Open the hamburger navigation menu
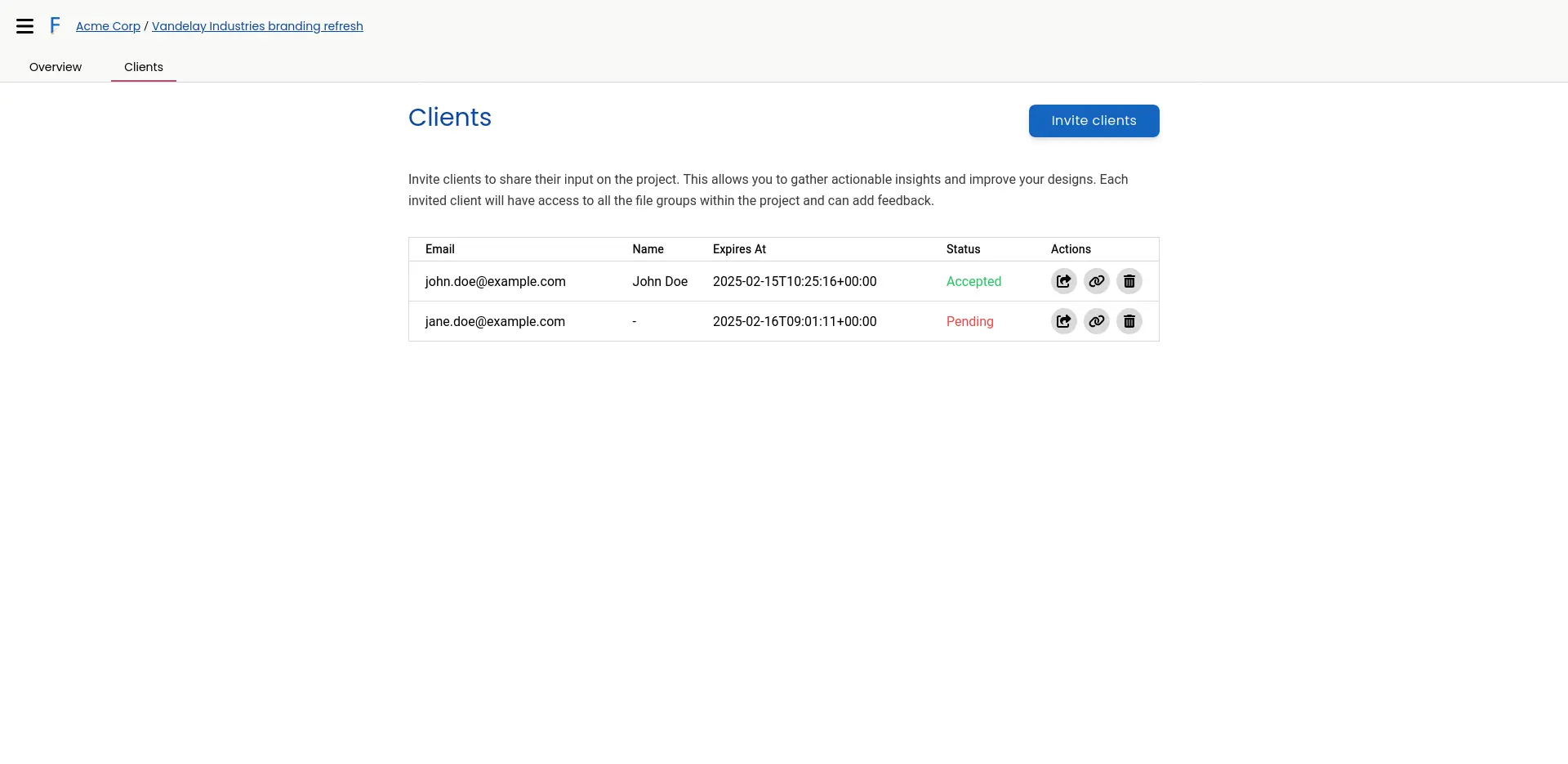 (25, 26)
